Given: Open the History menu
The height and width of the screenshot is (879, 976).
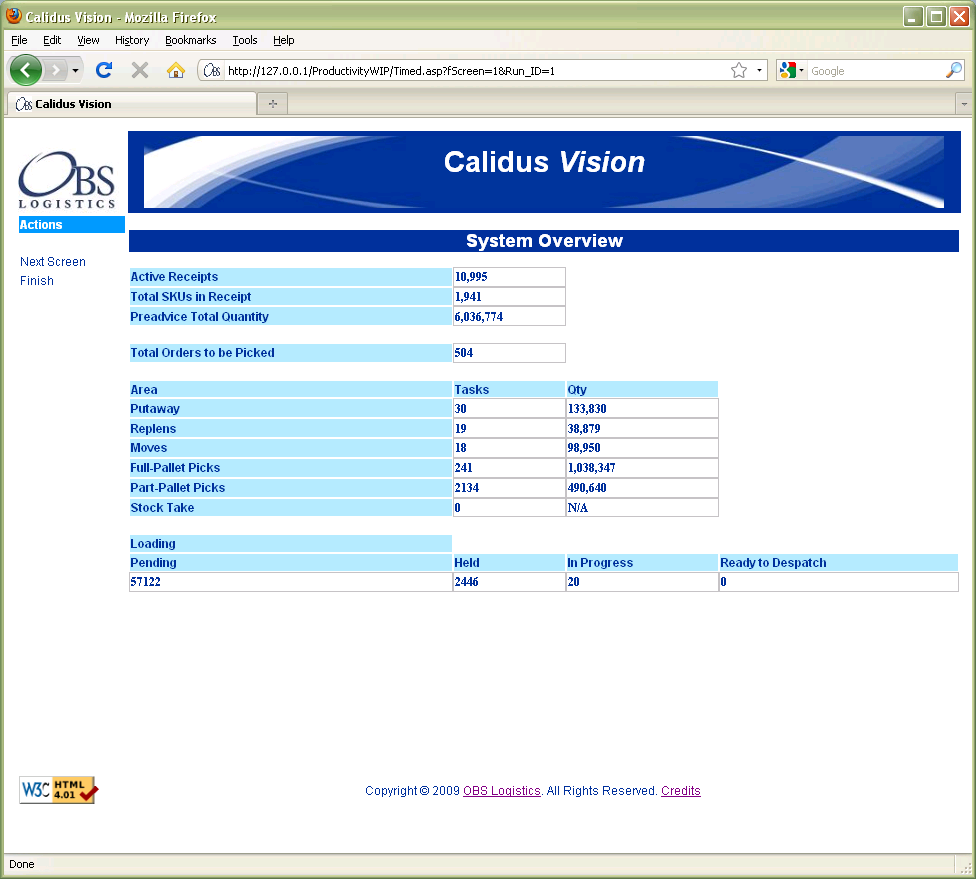Looking at the screenshot, I should (132, 40).
